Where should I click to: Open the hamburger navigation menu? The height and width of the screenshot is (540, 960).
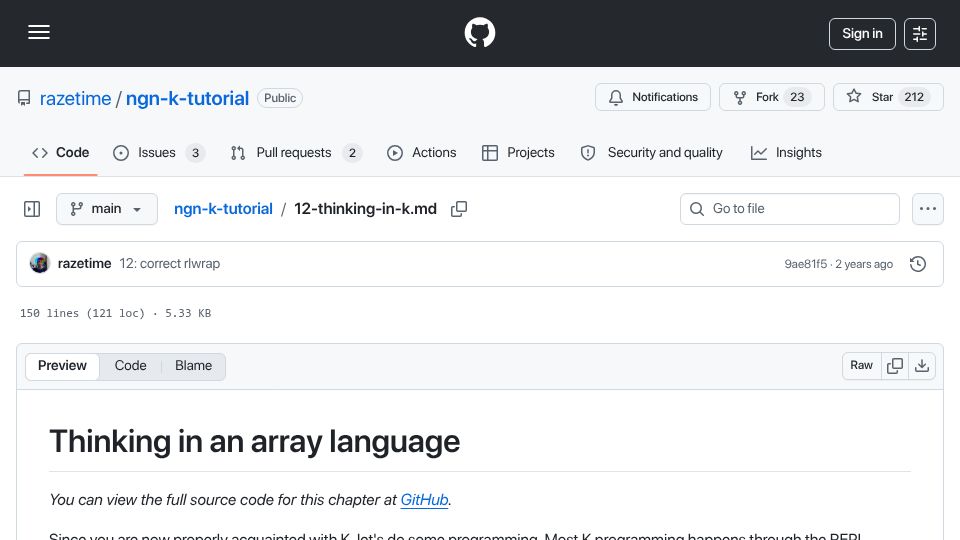(39, 32)
